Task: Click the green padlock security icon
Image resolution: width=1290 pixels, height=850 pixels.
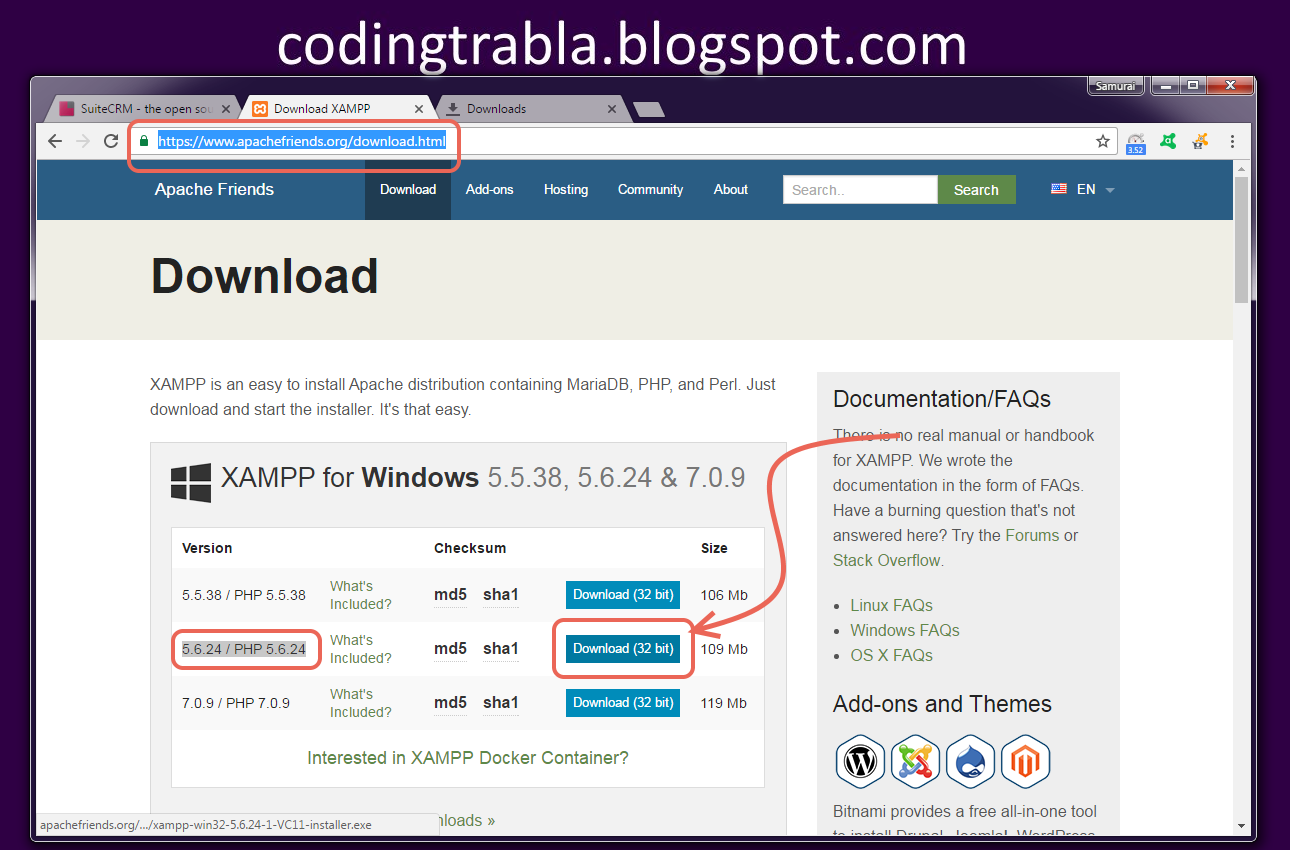Action: point(144,141)
